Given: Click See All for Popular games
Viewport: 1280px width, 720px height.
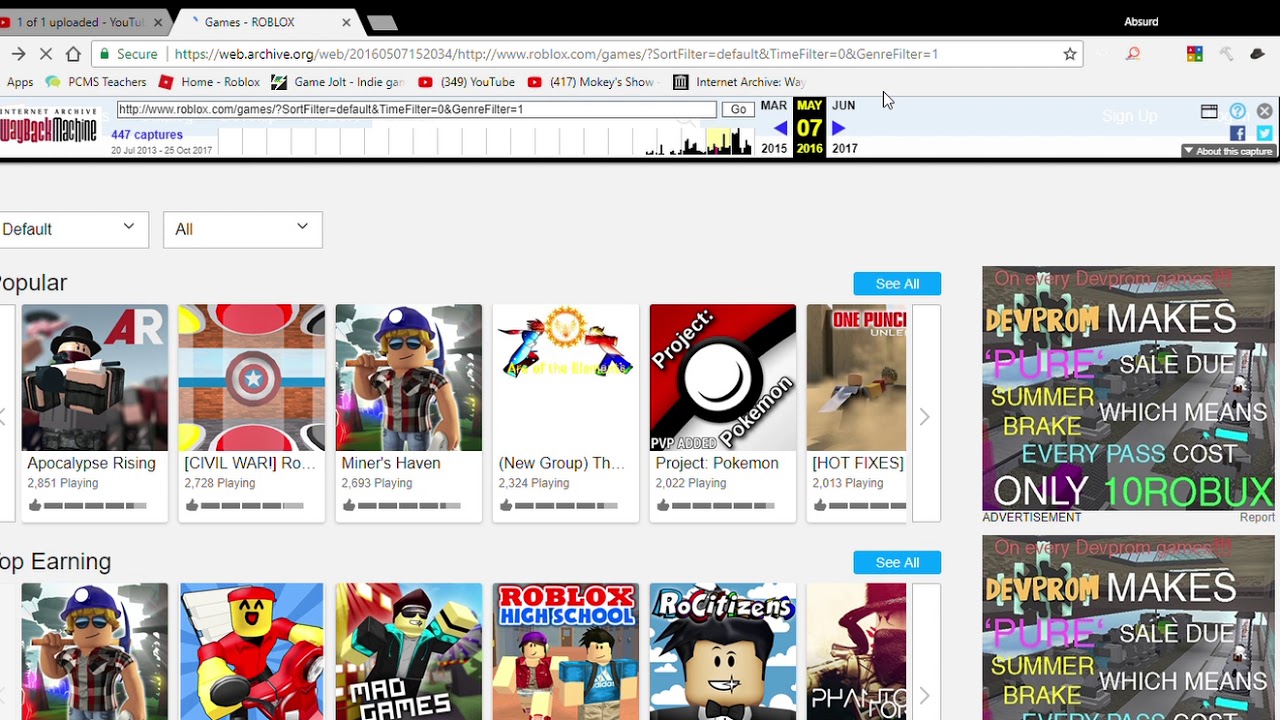Looking at the screenshot, I should click(x=897, y=284).
